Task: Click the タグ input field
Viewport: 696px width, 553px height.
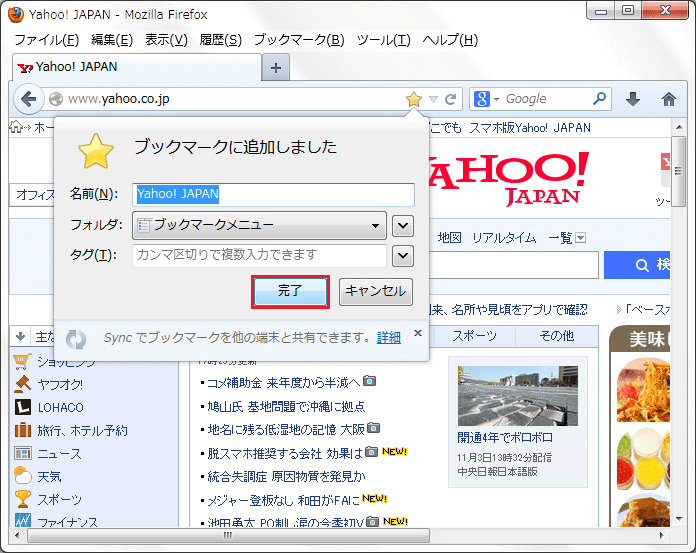Action: tap(259, 255)
